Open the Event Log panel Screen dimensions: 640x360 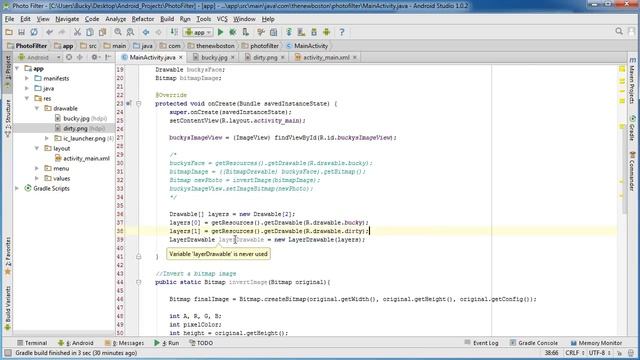(x=481, y=343)
